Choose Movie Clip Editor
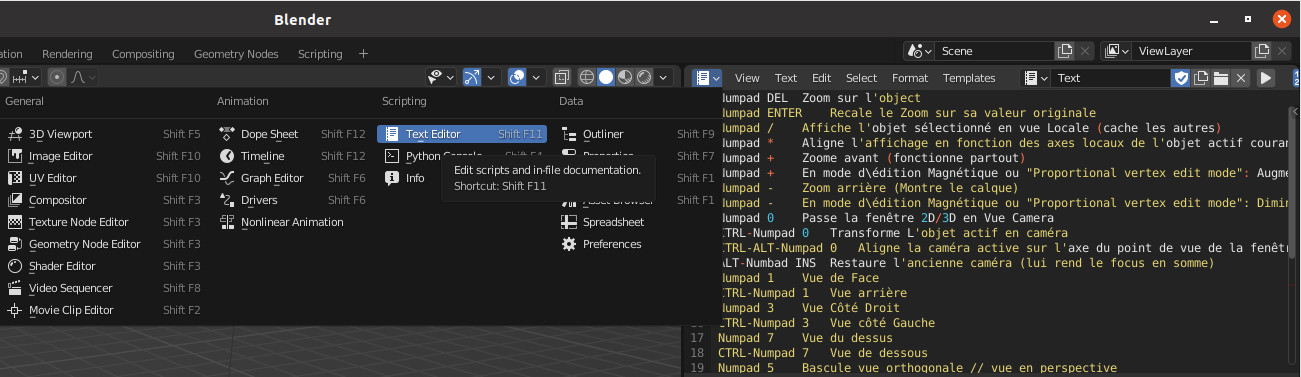 coord(104,310)
